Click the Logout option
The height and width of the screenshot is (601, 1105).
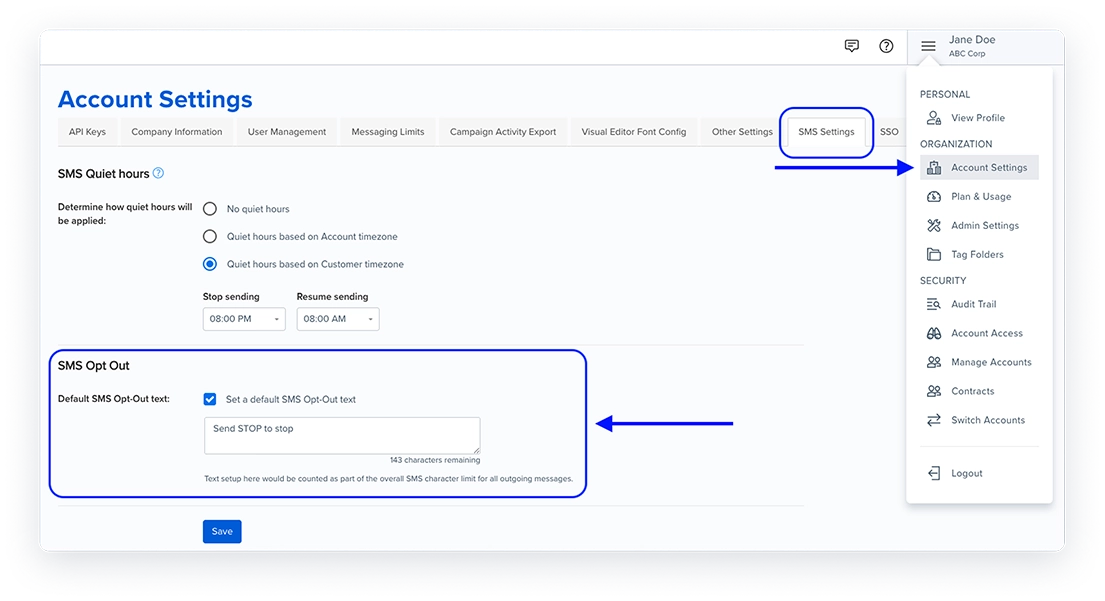point(966,474)
